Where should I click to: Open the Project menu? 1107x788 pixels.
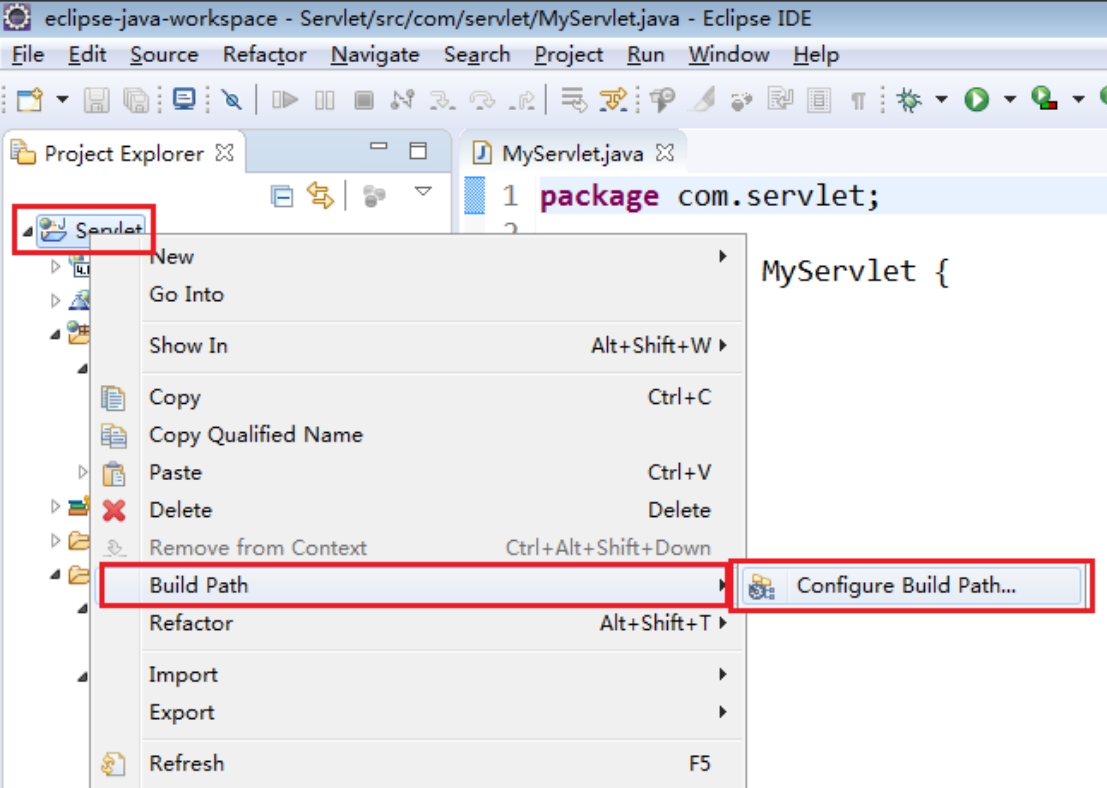point(568,54)
